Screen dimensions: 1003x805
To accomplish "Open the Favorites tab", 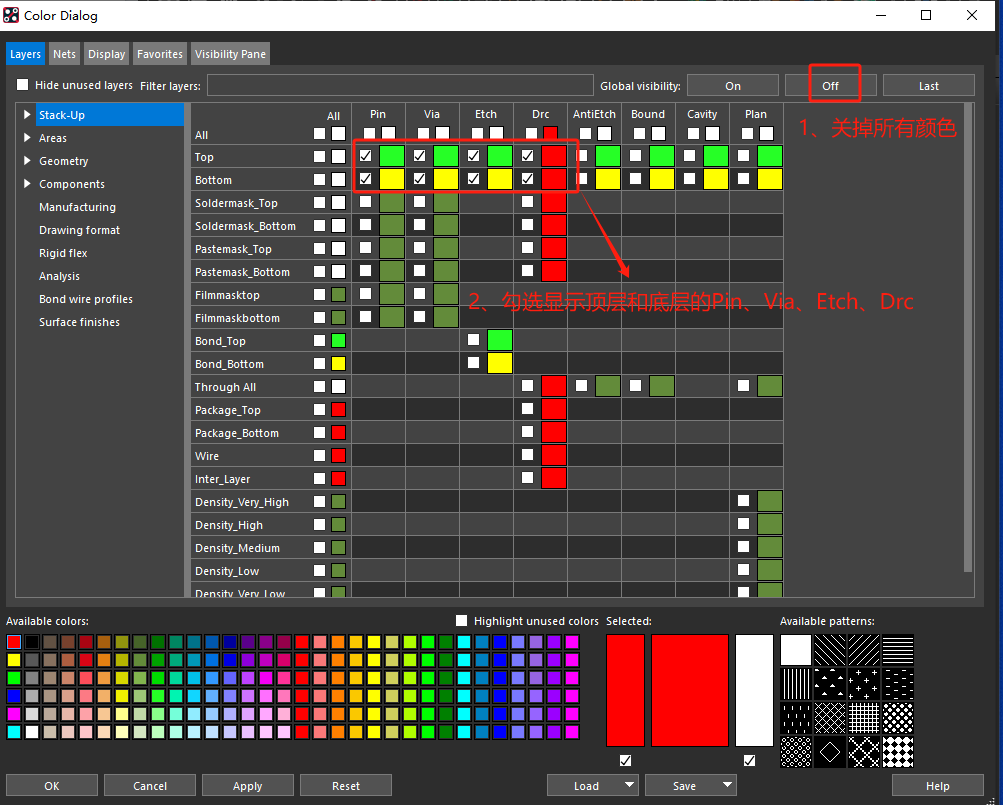I will point(160,54).
